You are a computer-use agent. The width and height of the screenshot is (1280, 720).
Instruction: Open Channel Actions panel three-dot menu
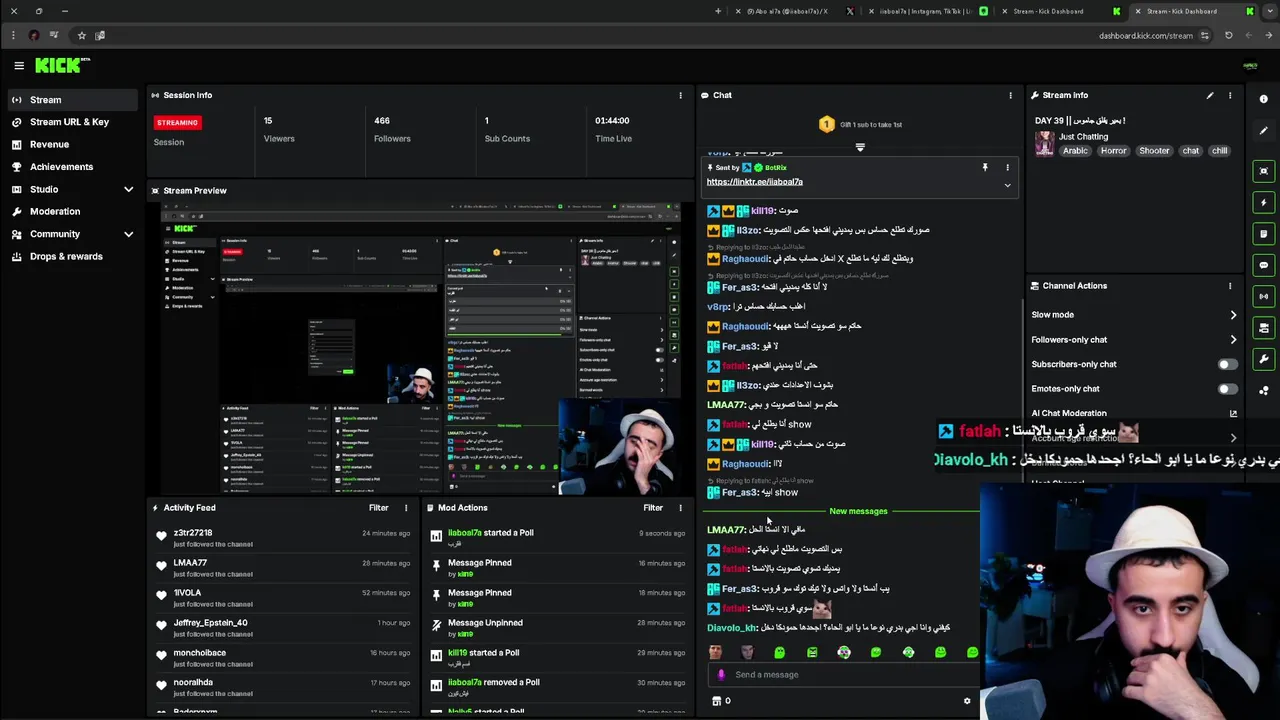(x=1230, y=286)
